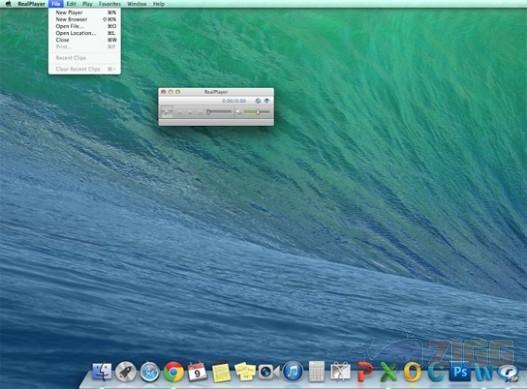Open the Window menu
The image size is (527, 389).
pos(137,4)
